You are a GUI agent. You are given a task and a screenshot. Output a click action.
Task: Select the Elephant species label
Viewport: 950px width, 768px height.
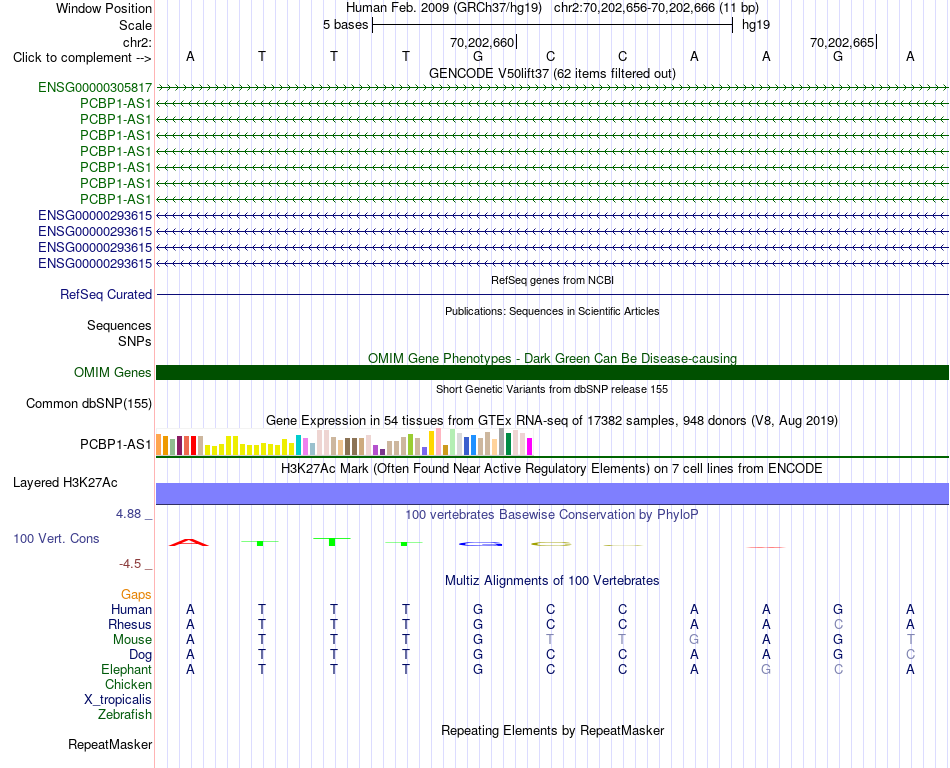pos(127,669)
